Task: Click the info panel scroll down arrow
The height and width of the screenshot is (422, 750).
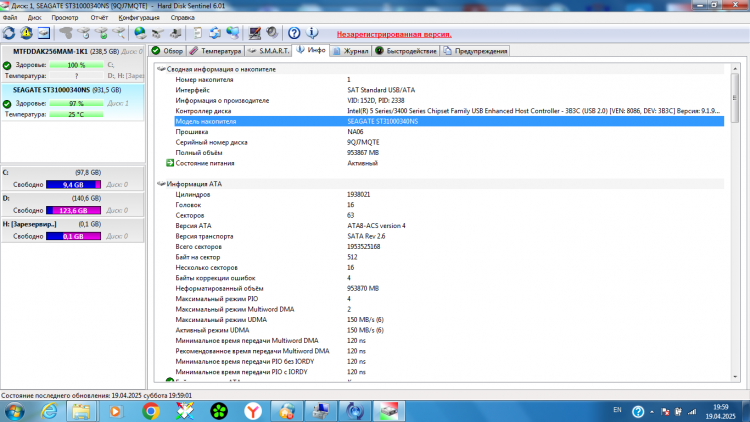Action: (735, 377)
